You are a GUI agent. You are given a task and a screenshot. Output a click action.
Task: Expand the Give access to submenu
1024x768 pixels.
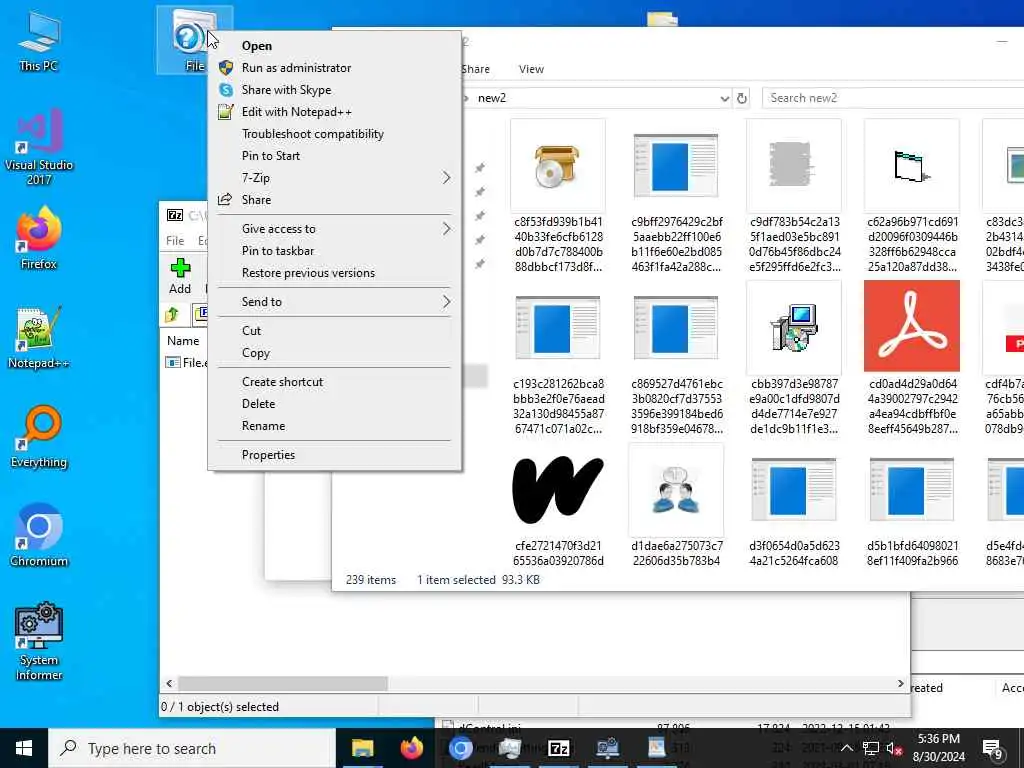(x=334, y=229)
